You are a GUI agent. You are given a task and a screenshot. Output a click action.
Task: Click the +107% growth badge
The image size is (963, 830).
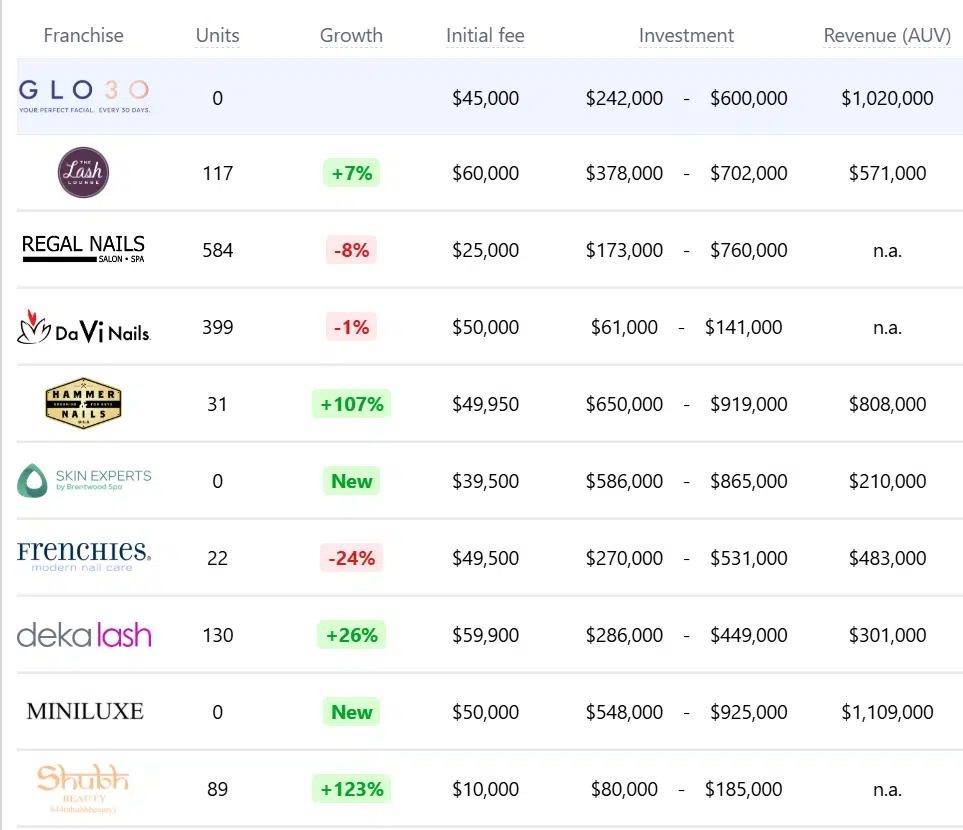click(351, 404)
